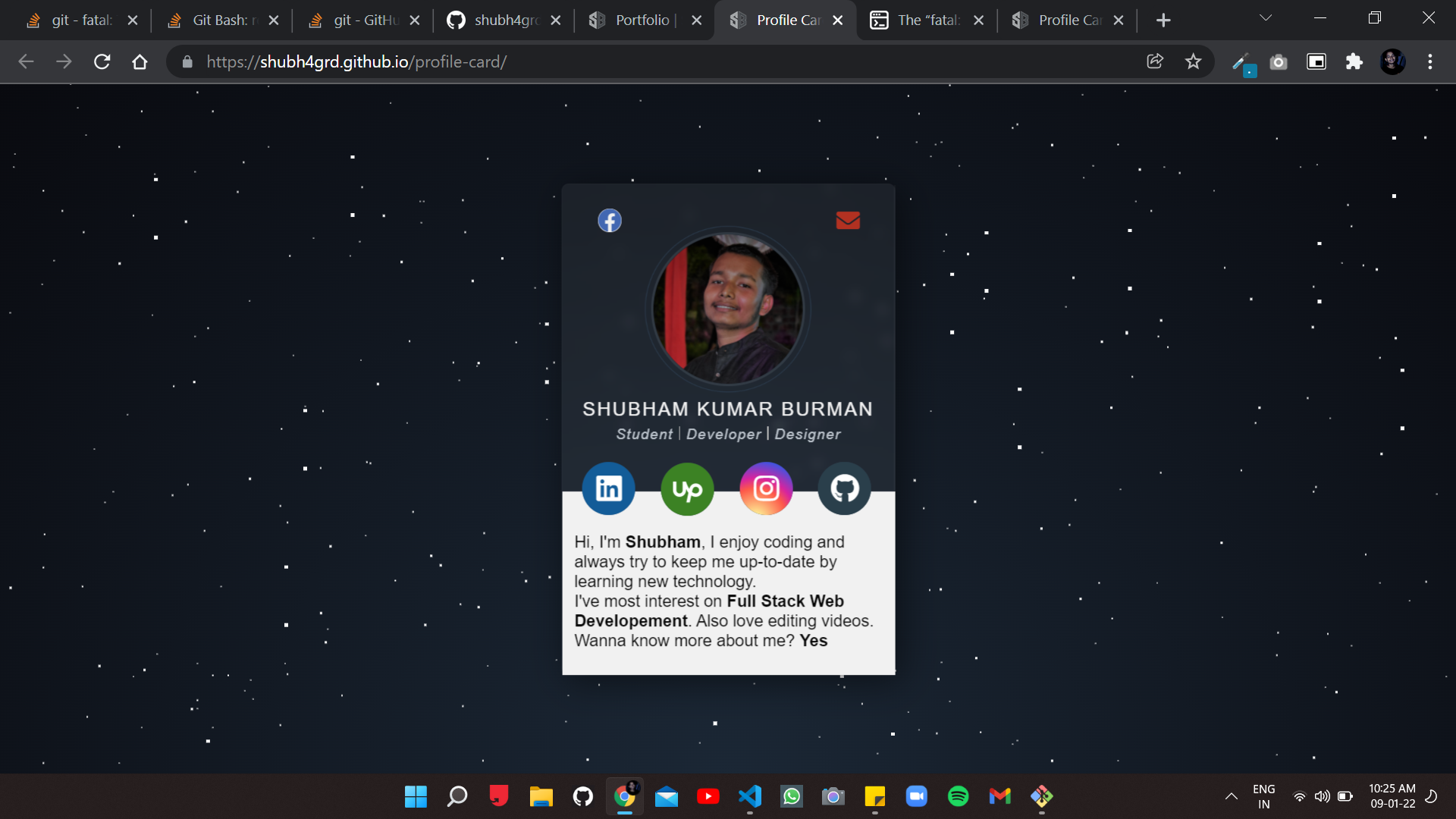Expand hidden icons in the system tray

[x=1230, y=797]
